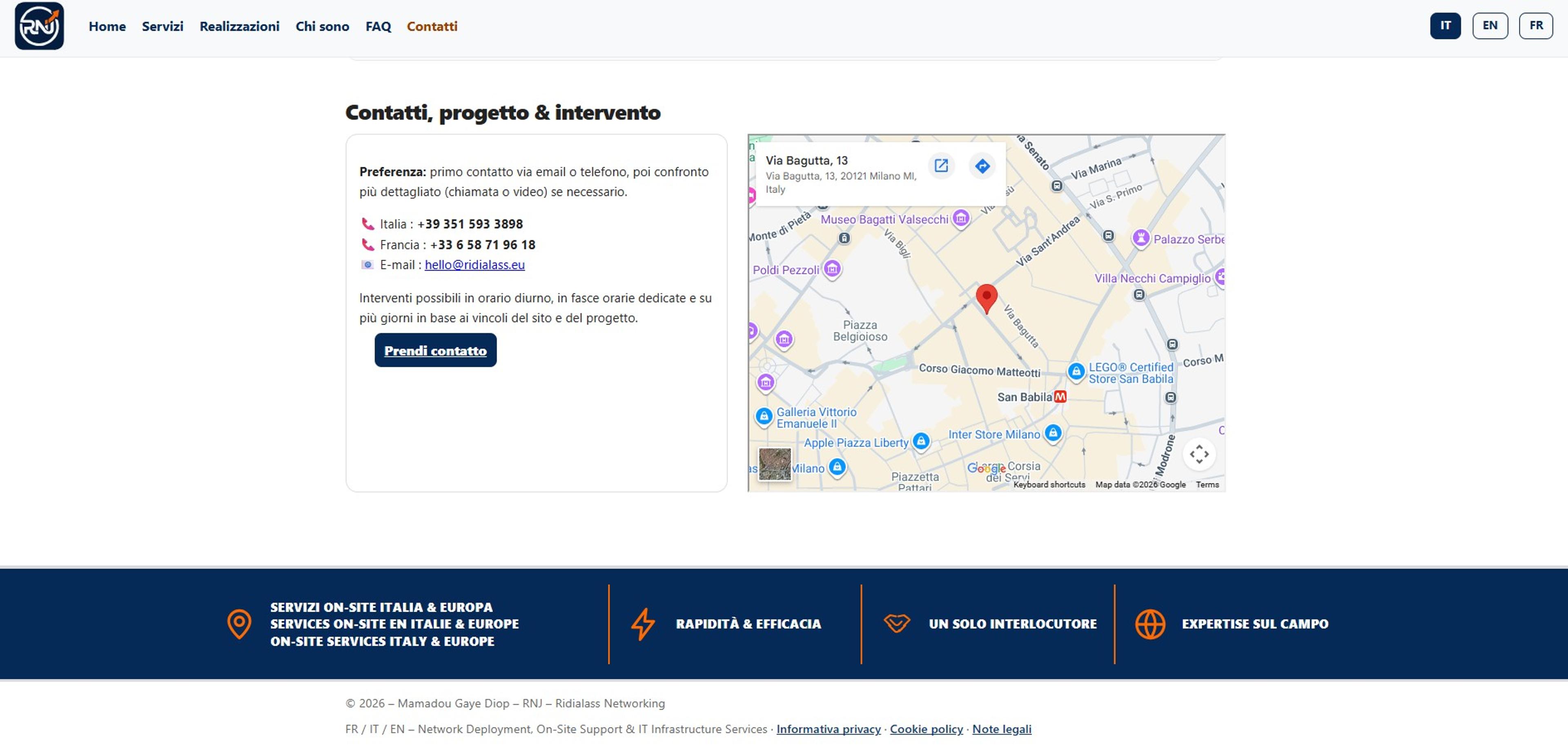The image size is (1568, 748).
Task: Switch the language to IT
Action: [x=1445, y=26]
